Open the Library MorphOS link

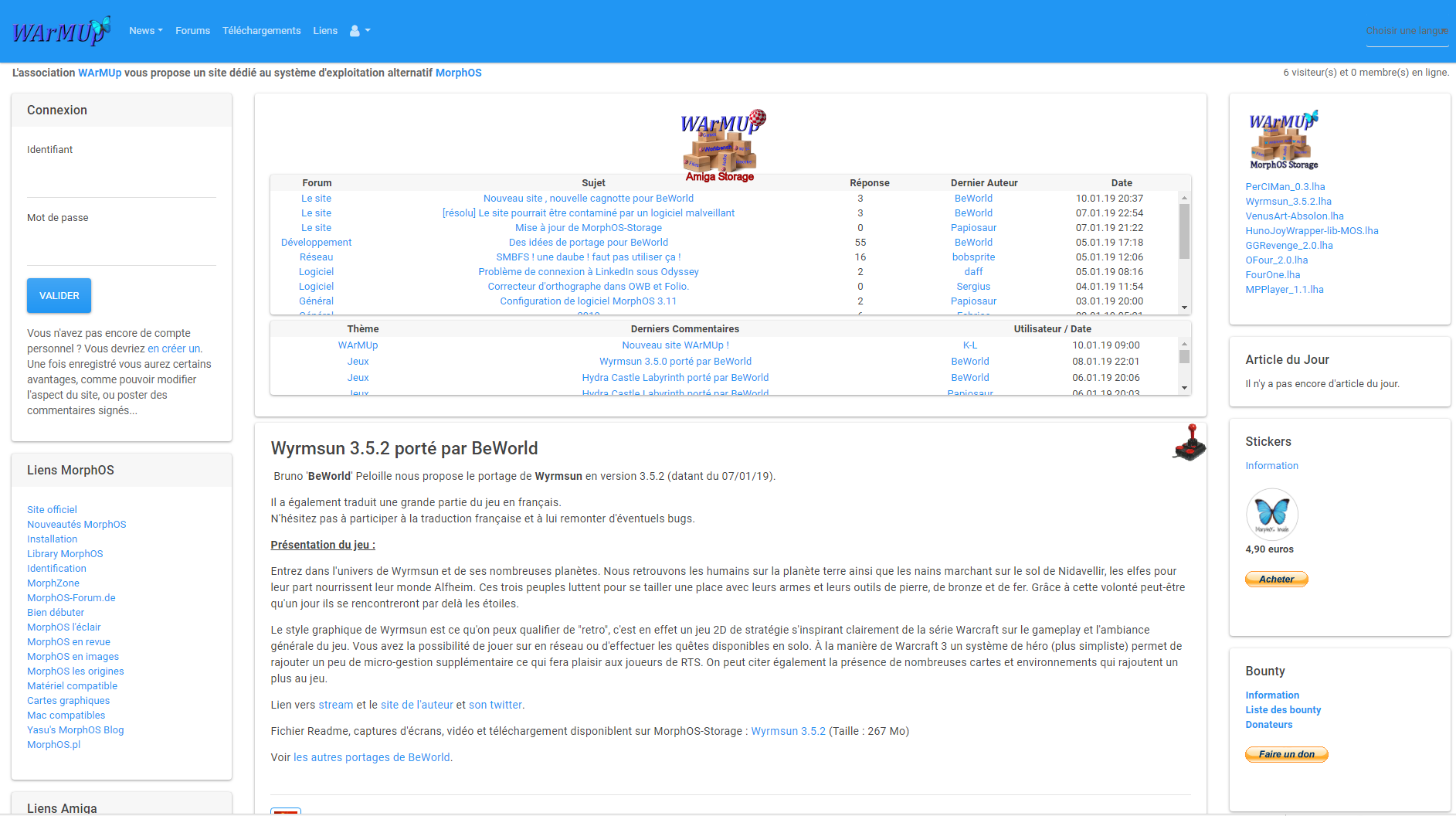(65, 554)
